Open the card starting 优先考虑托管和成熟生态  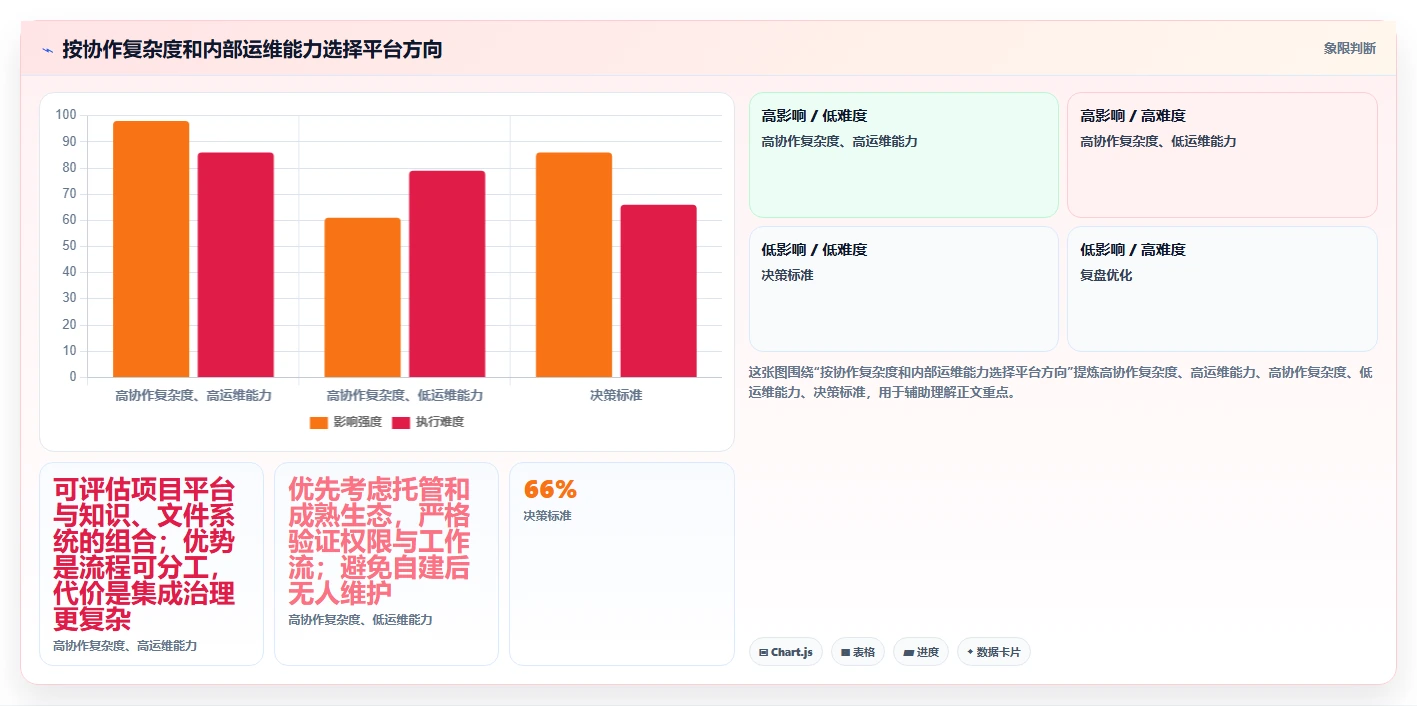tap(386, 564)
